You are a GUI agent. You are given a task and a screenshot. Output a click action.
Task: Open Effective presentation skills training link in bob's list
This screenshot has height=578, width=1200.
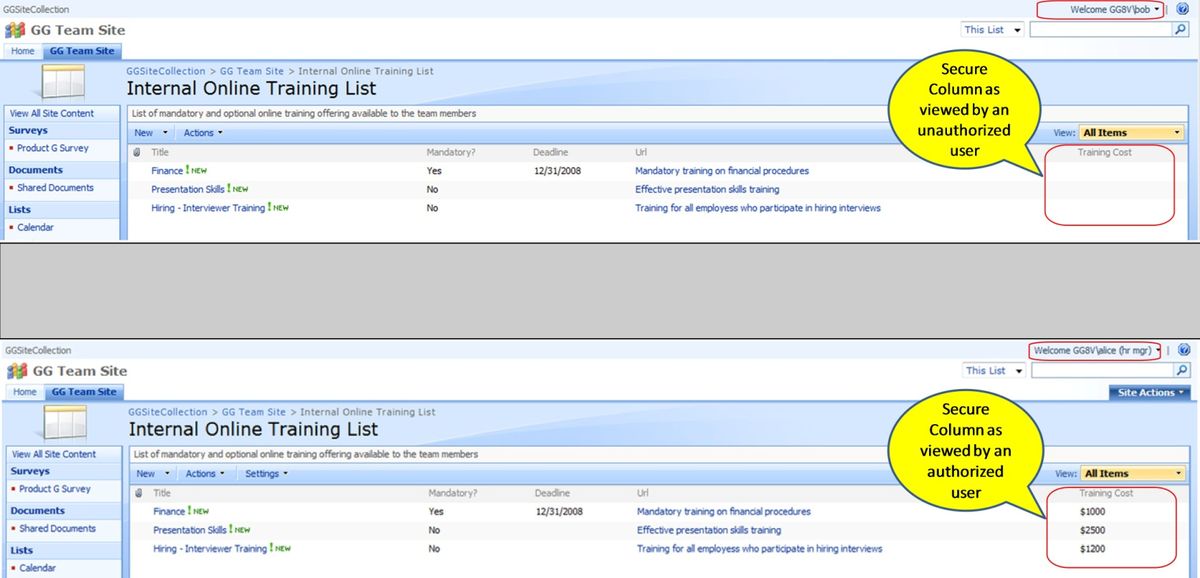click(x=707, y=189)
